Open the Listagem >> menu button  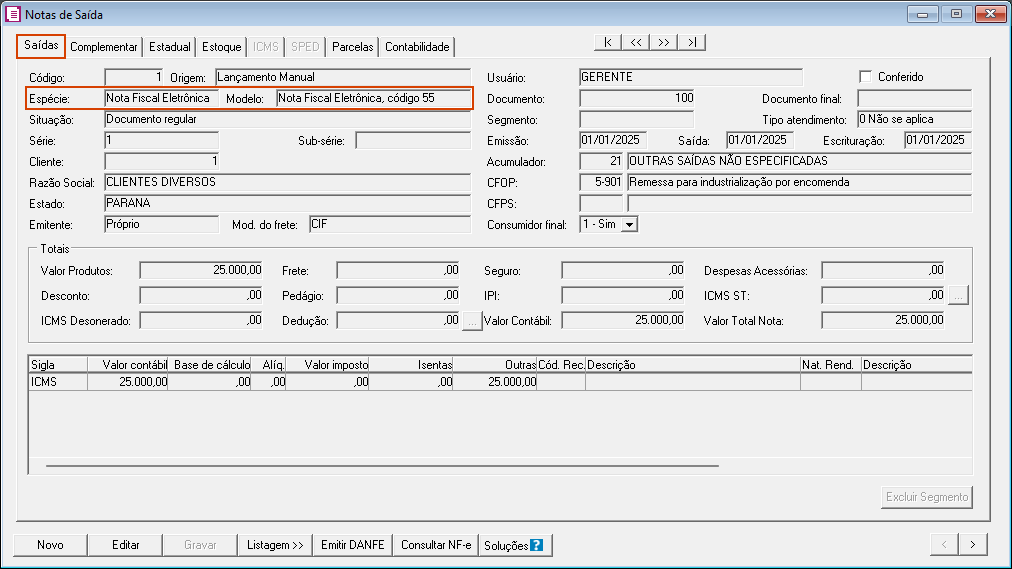(x=275, y=545)
